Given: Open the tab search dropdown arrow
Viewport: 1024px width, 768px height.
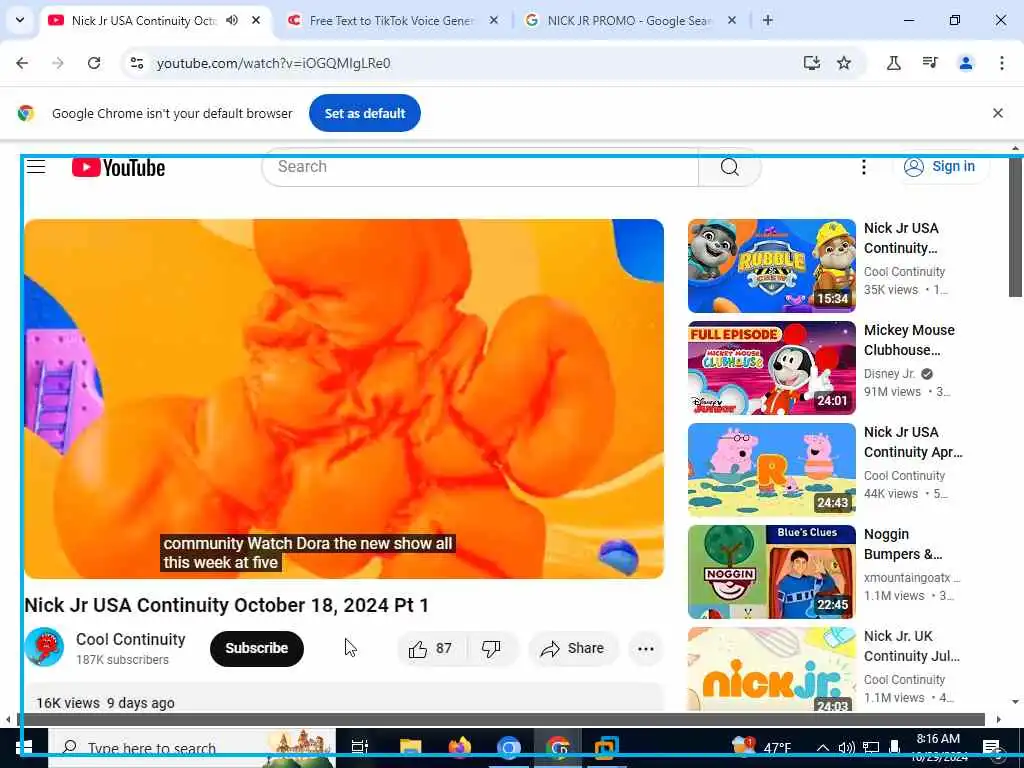Looking at the screenshot, I should tap(20, 20).
